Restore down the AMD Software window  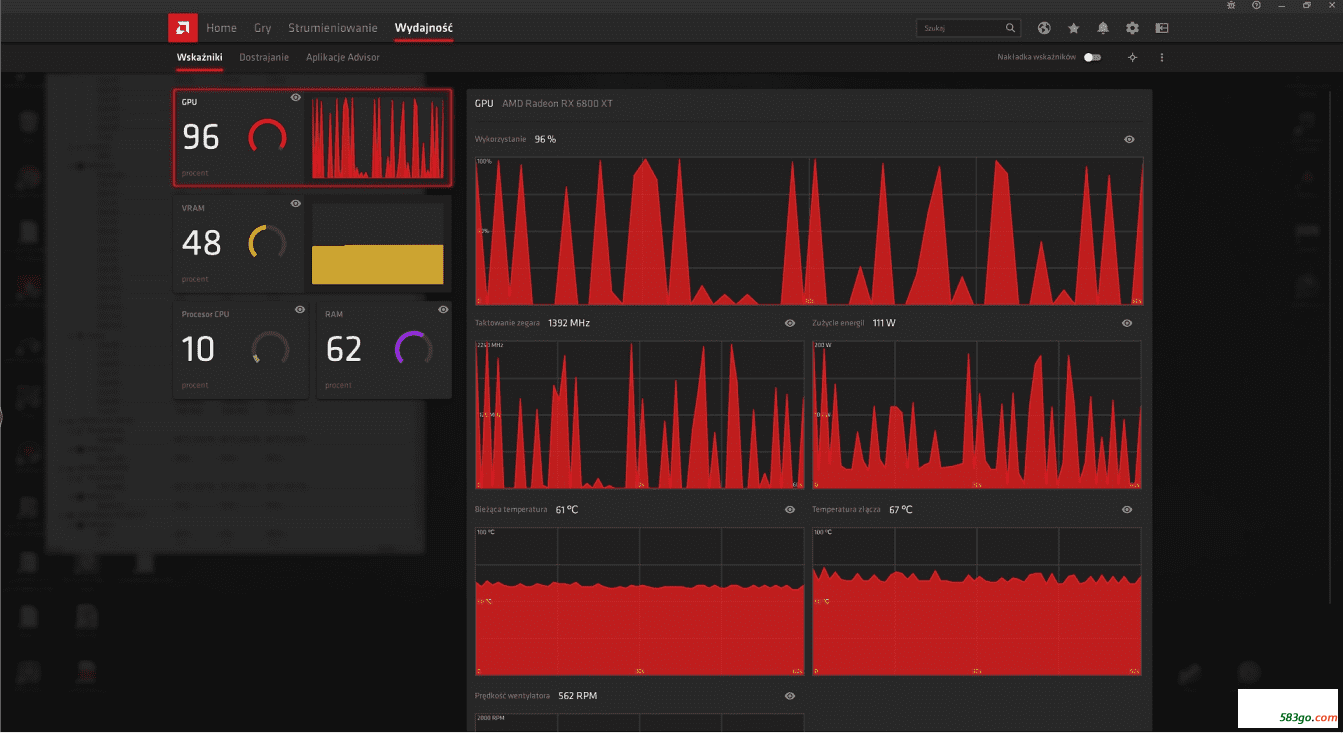pos(1307,5)
